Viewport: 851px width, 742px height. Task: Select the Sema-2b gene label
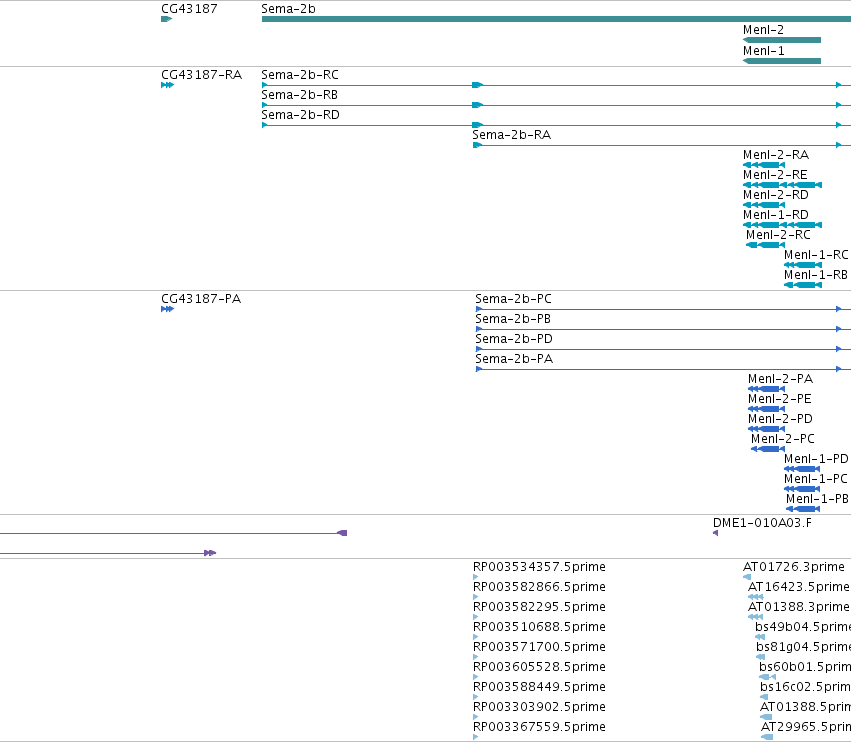pos(288,9)
